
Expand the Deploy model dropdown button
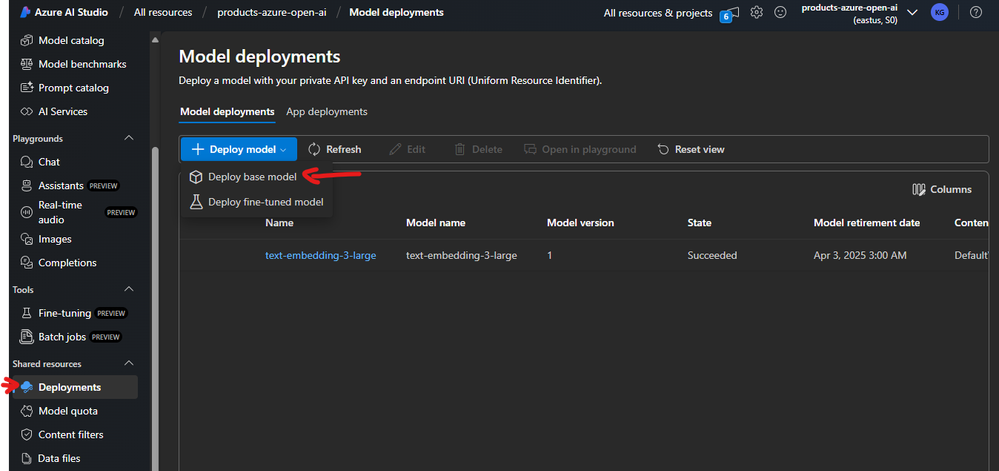tap(239, 149)
